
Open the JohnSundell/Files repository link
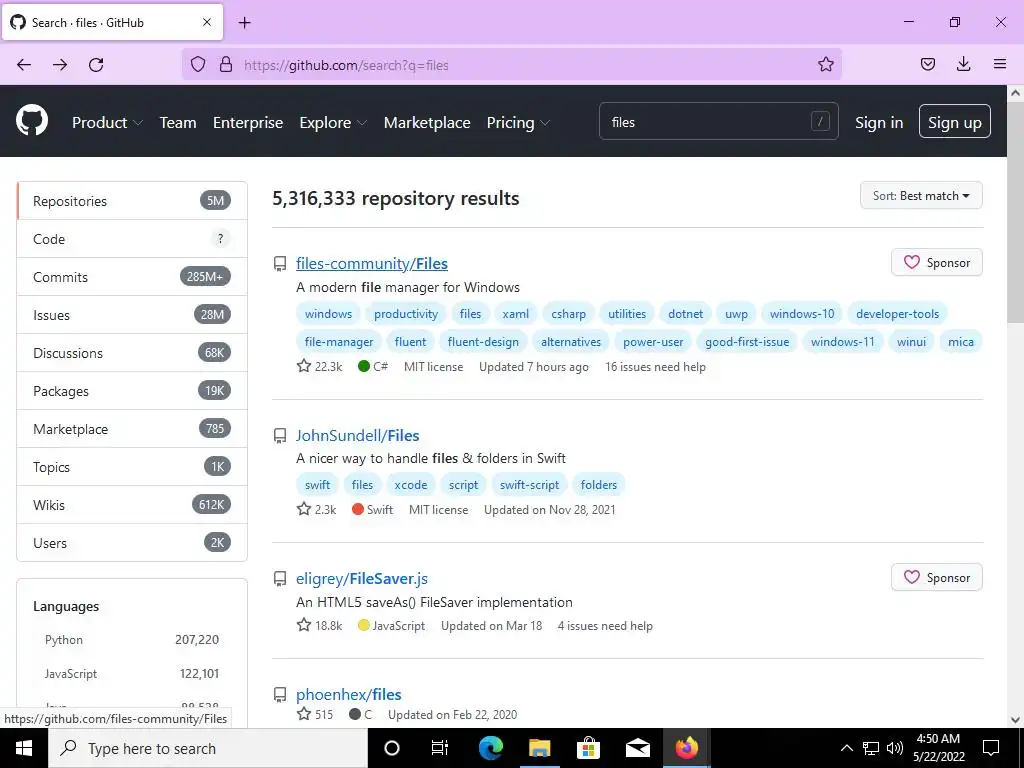point(357,435)
